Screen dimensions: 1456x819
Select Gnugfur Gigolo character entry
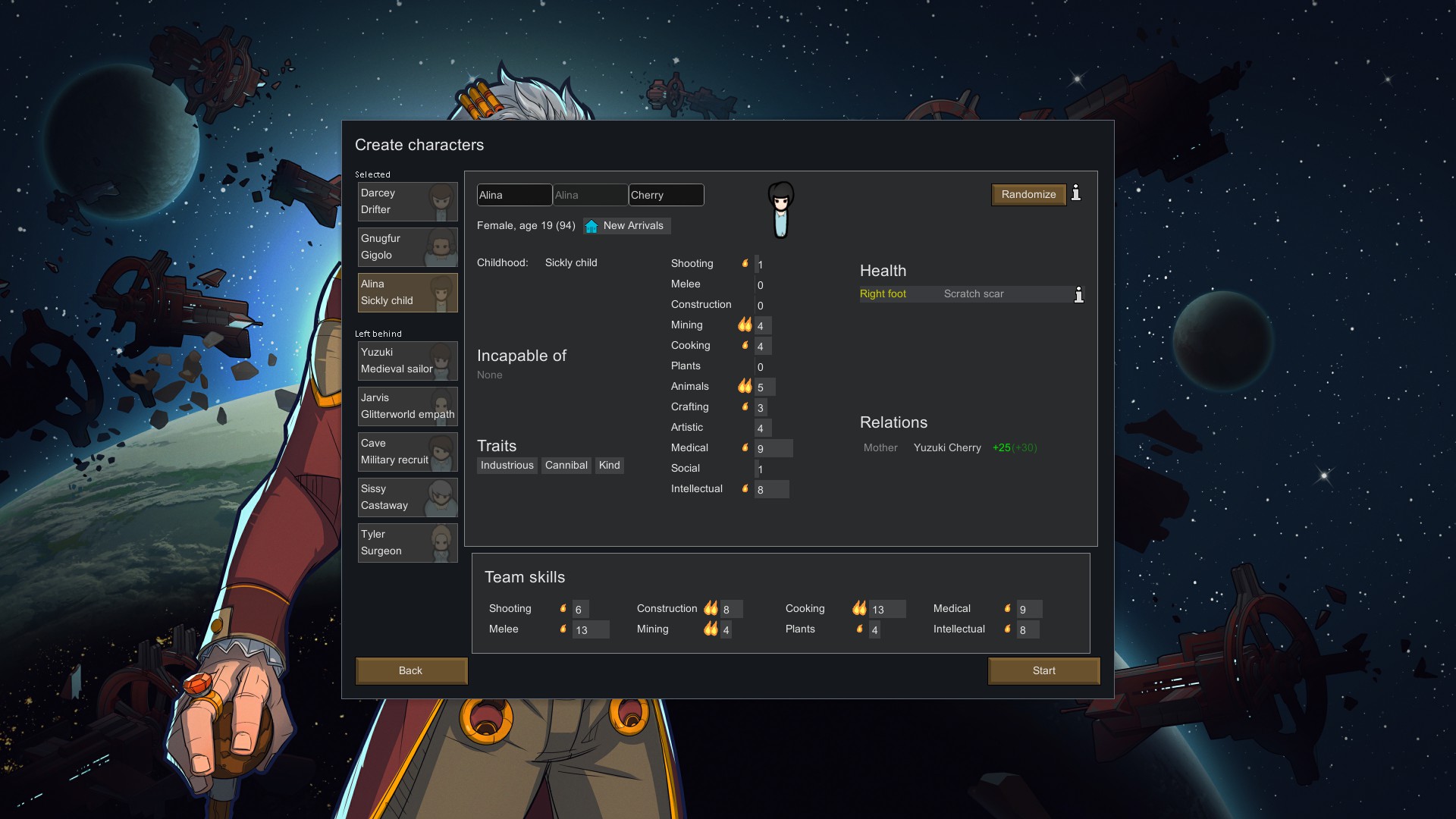tap(407, 247)
